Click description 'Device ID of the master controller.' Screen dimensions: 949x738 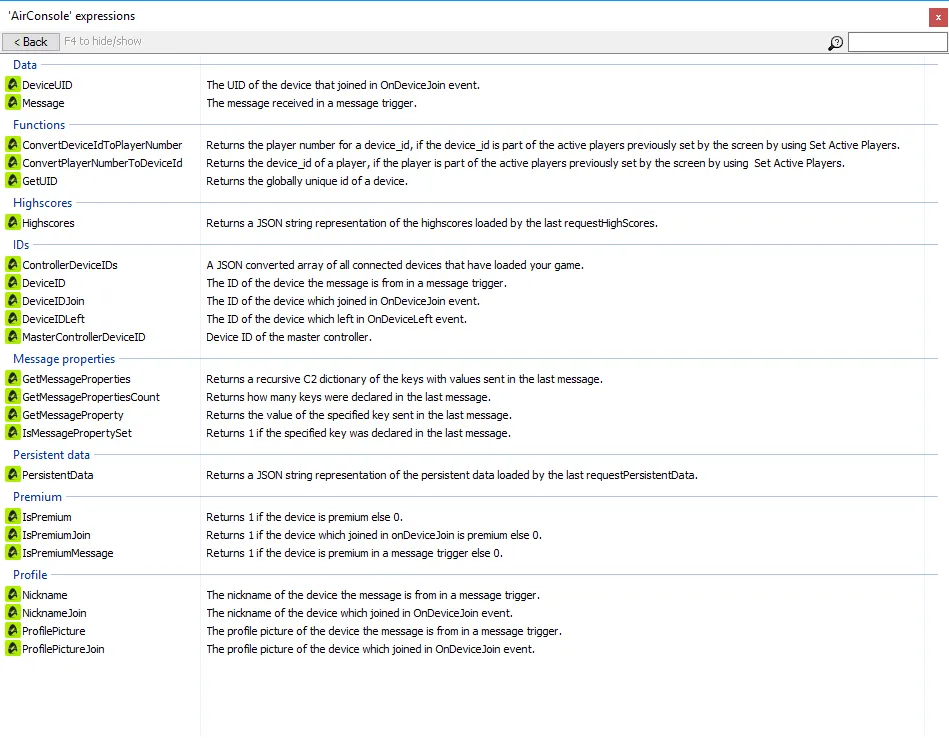click(x=289, y=337)
